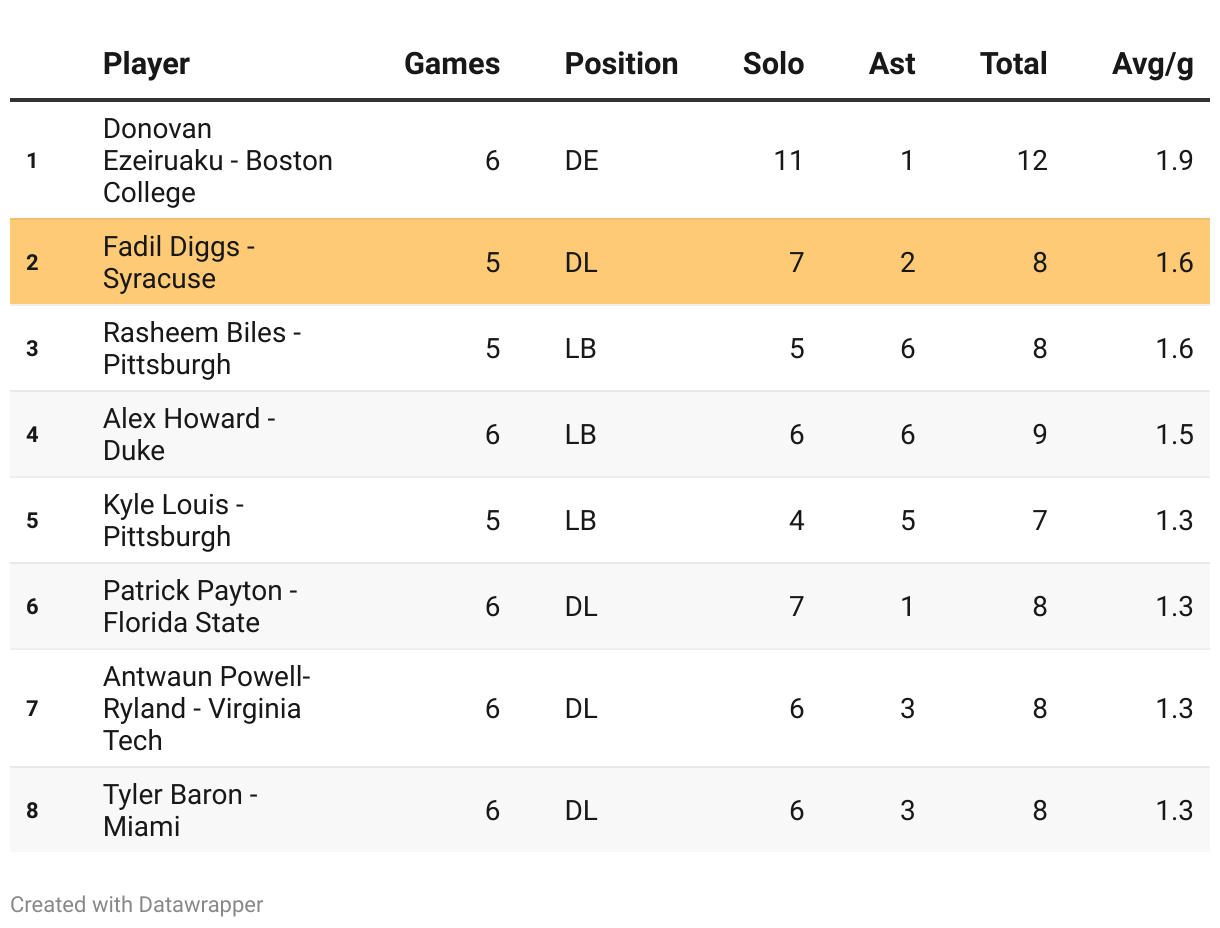Viewport: 1220px width, 928px height.
Task: Click Alex Howard - Duke player name
Action: click(189, 434)
